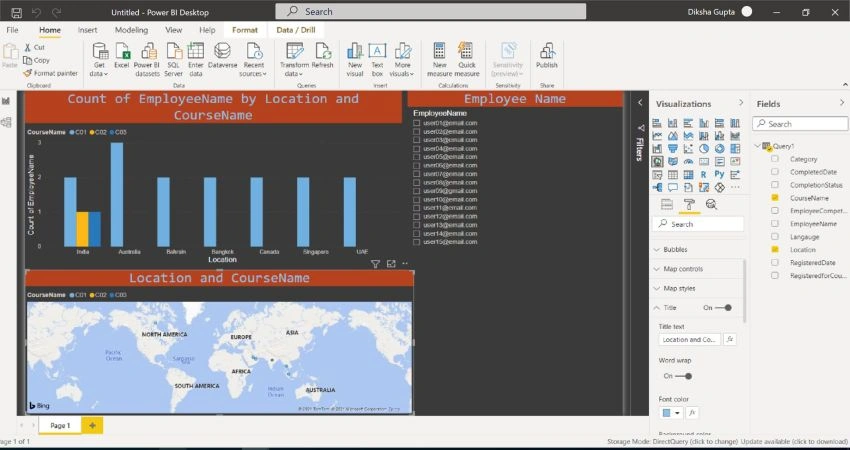This screenshot has width=850, height=450.
Task: Publish the report
Action: click(x=546, y=56)
